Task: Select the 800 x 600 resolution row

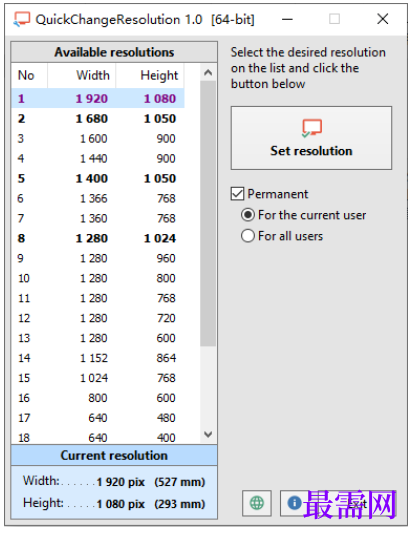Action: (x=98, y=398)
